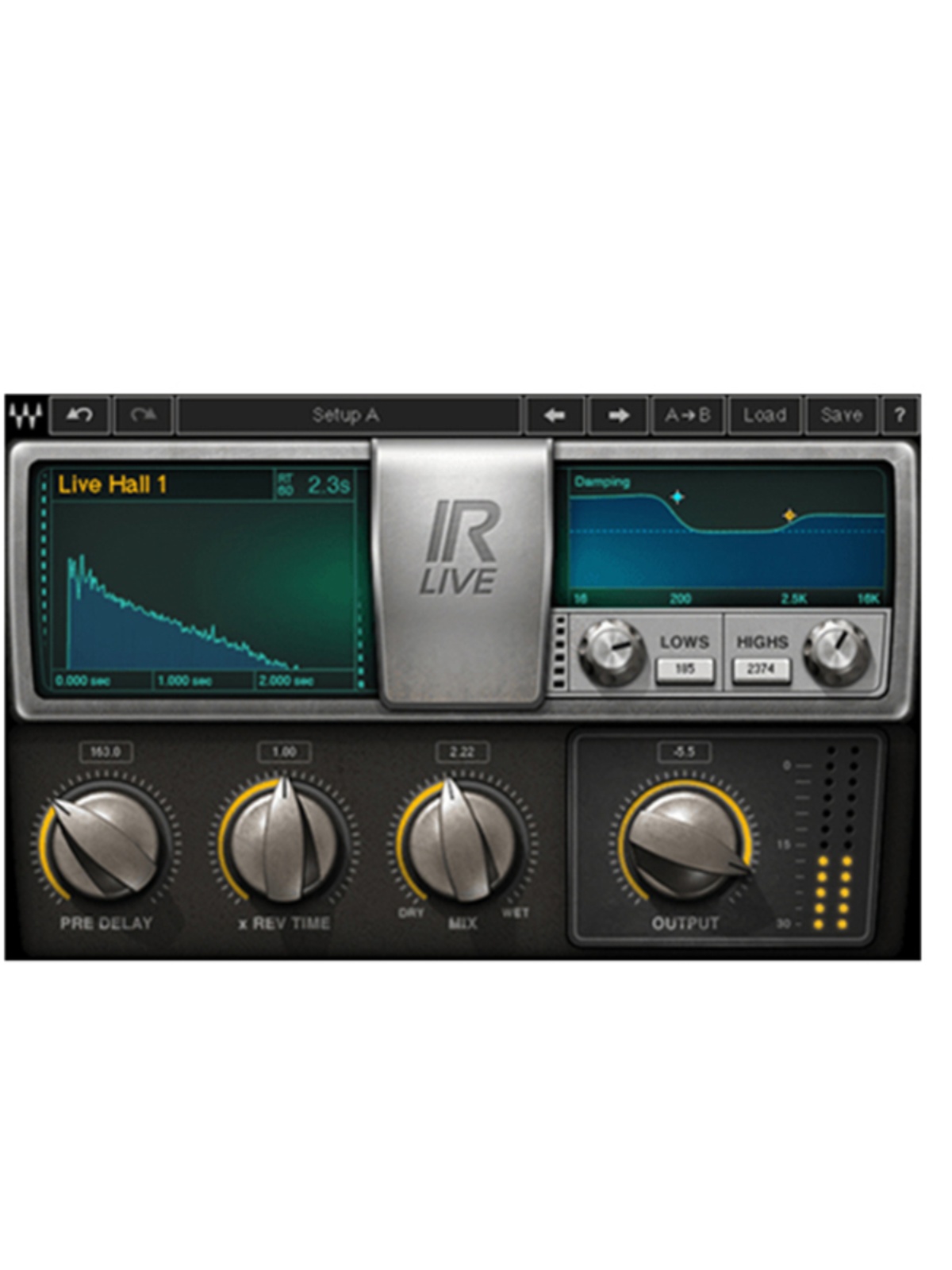Click the 0.000 sec time axis label

(83, 681)
